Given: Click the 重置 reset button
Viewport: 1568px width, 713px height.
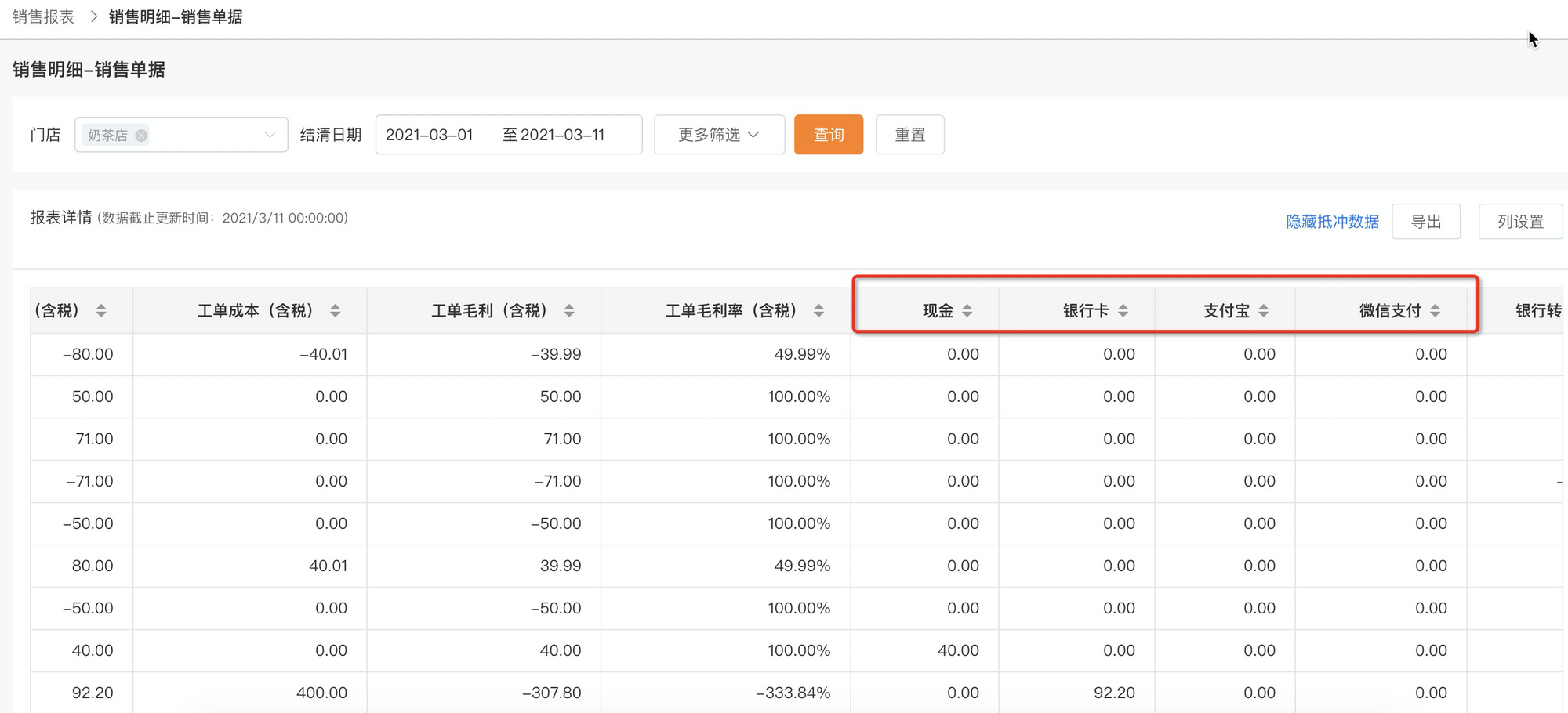Looking at the screenshot, I should pos(910,135).
